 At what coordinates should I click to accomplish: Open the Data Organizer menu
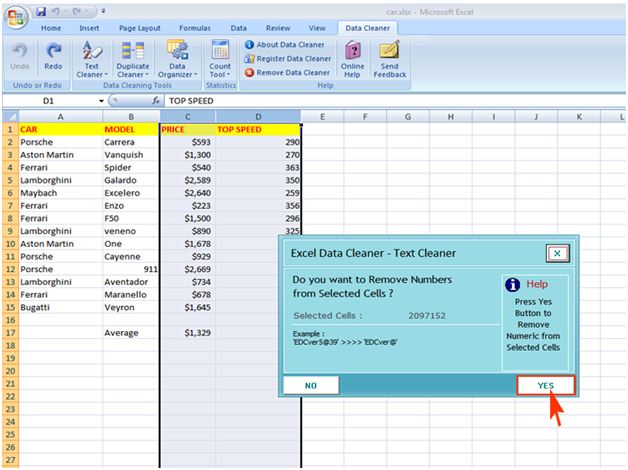[x=177, y=59]
